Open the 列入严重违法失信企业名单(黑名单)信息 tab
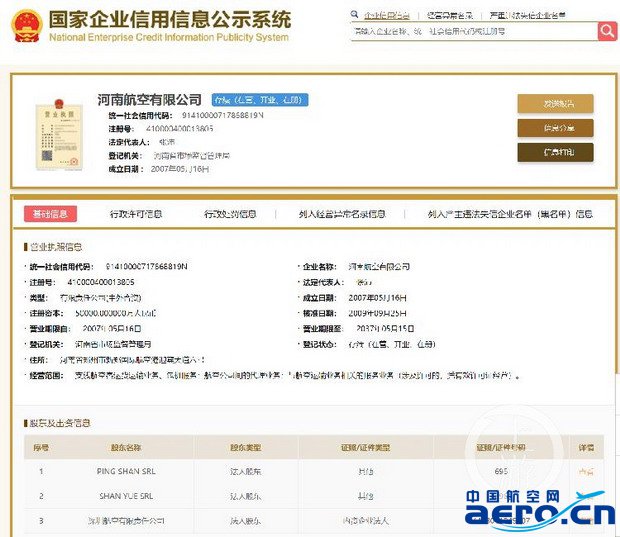Screen dimensions: 620x537 (510, 214)
